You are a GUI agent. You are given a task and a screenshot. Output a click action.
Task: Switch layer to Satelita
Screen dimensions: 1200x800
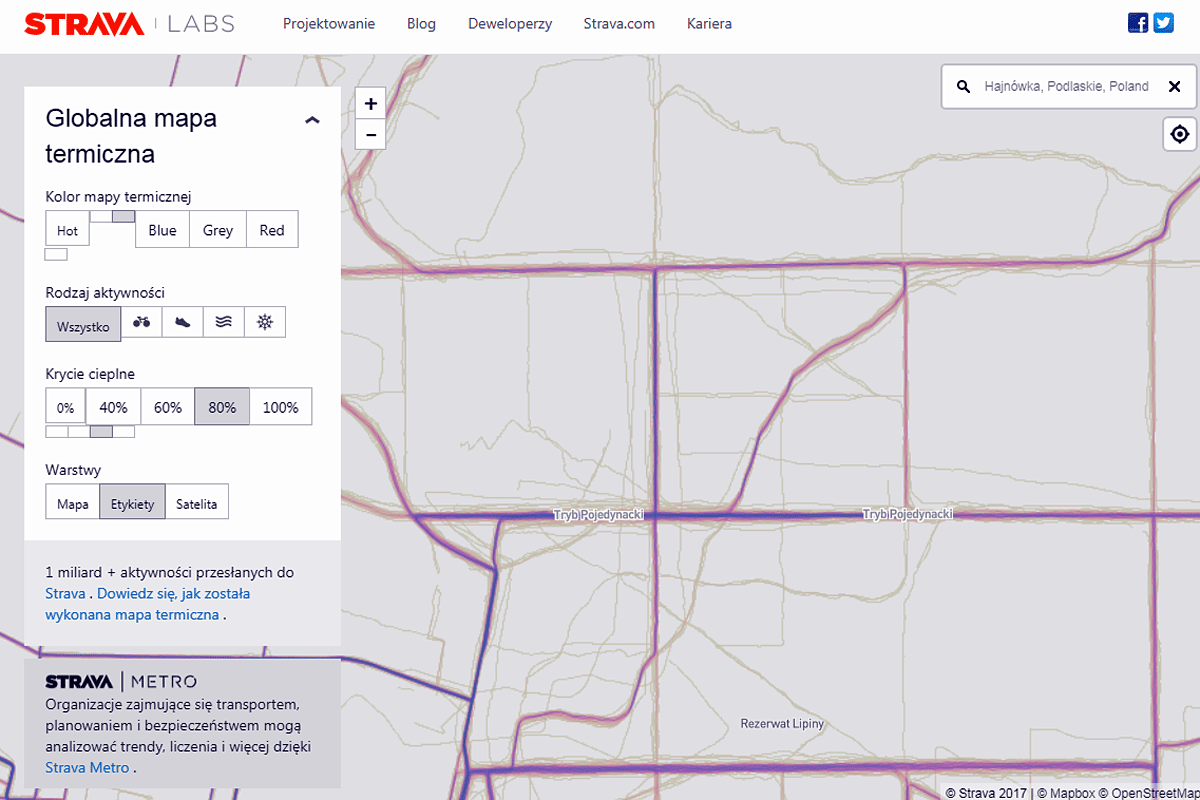point(197,503)
